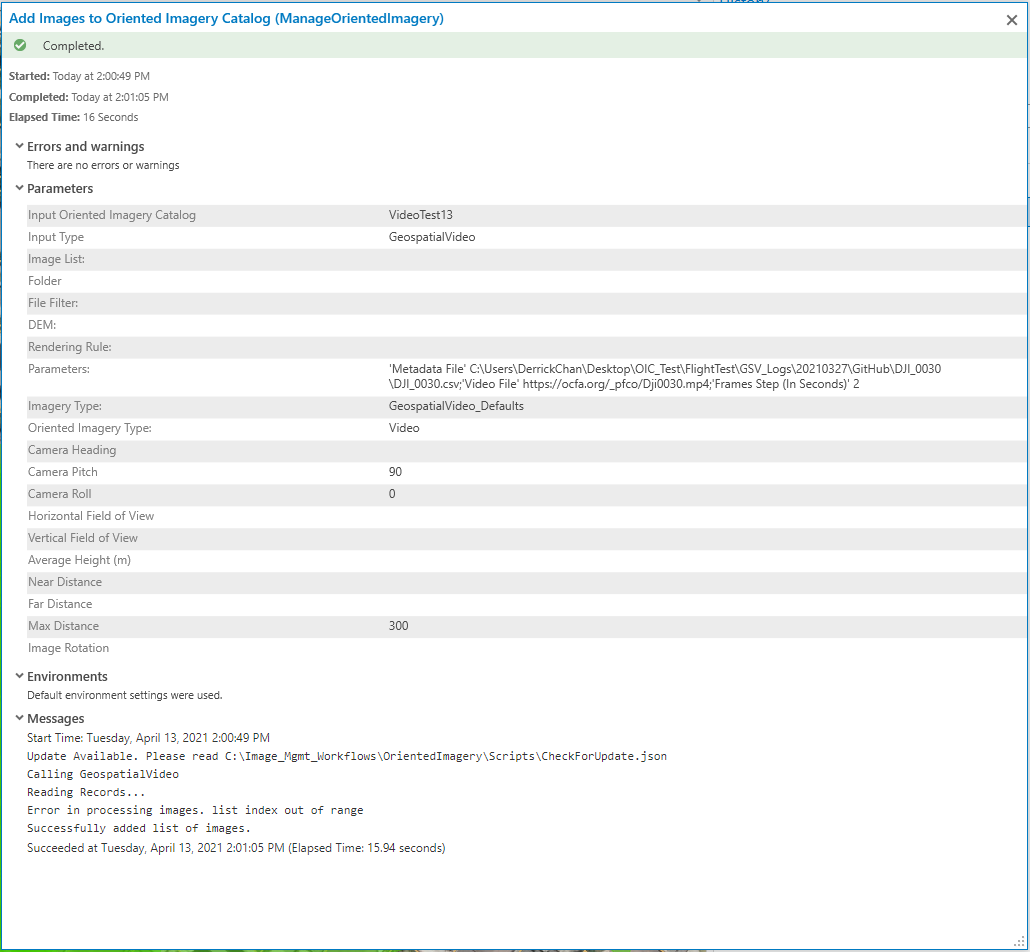Click the Max Distance value 300
Viewport: 1030px width, 952px height.
point(398,625)
